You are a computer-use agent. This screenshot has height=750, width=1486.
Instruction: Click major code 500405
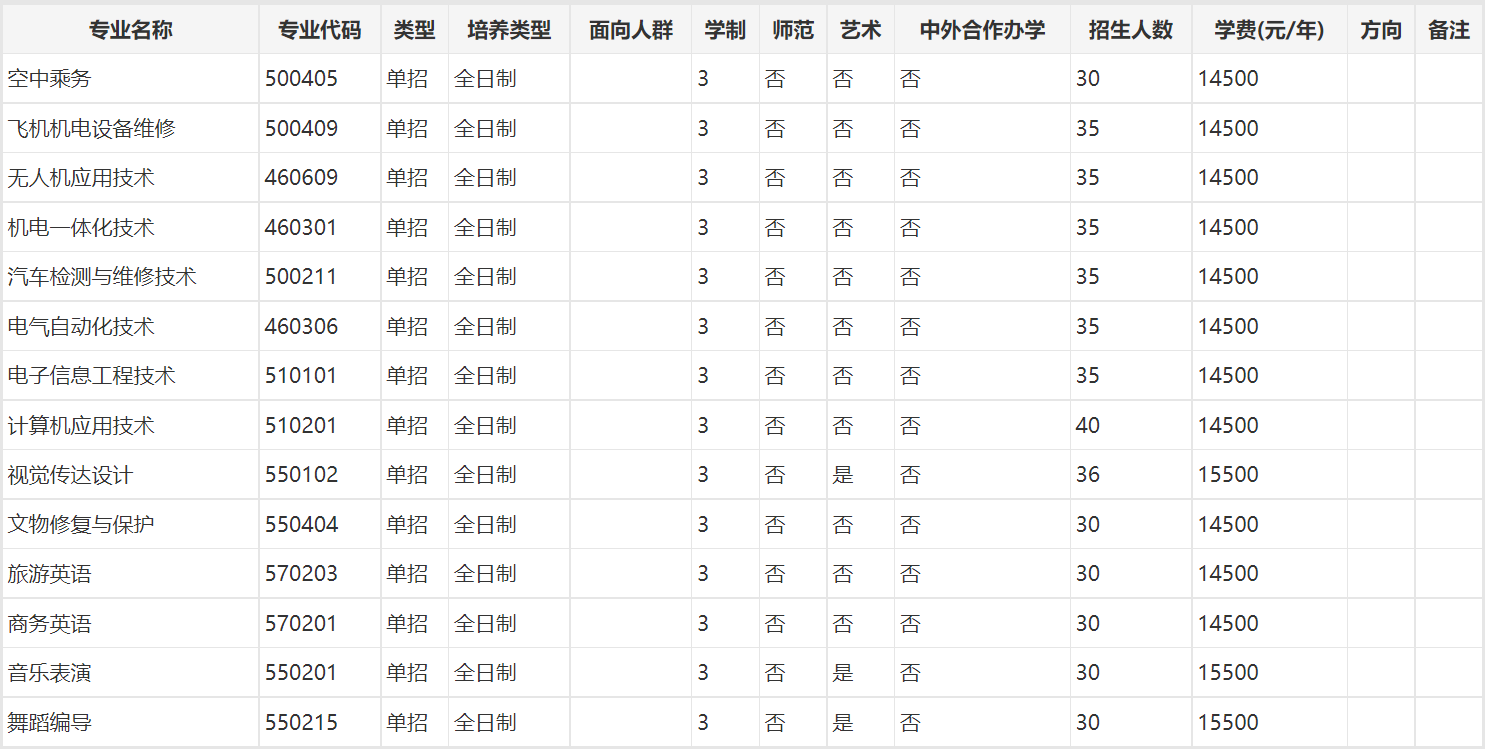pos(301,79)
